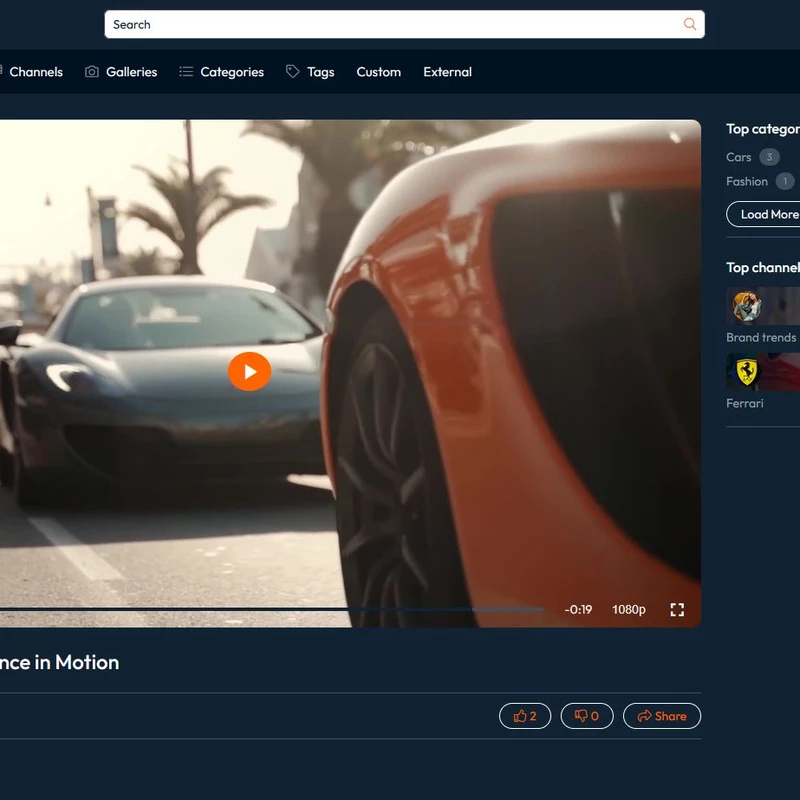This screenshot has width=800, height=800.
Task: Enter fullscreen mode on the video player
Action: coord(677,610)
